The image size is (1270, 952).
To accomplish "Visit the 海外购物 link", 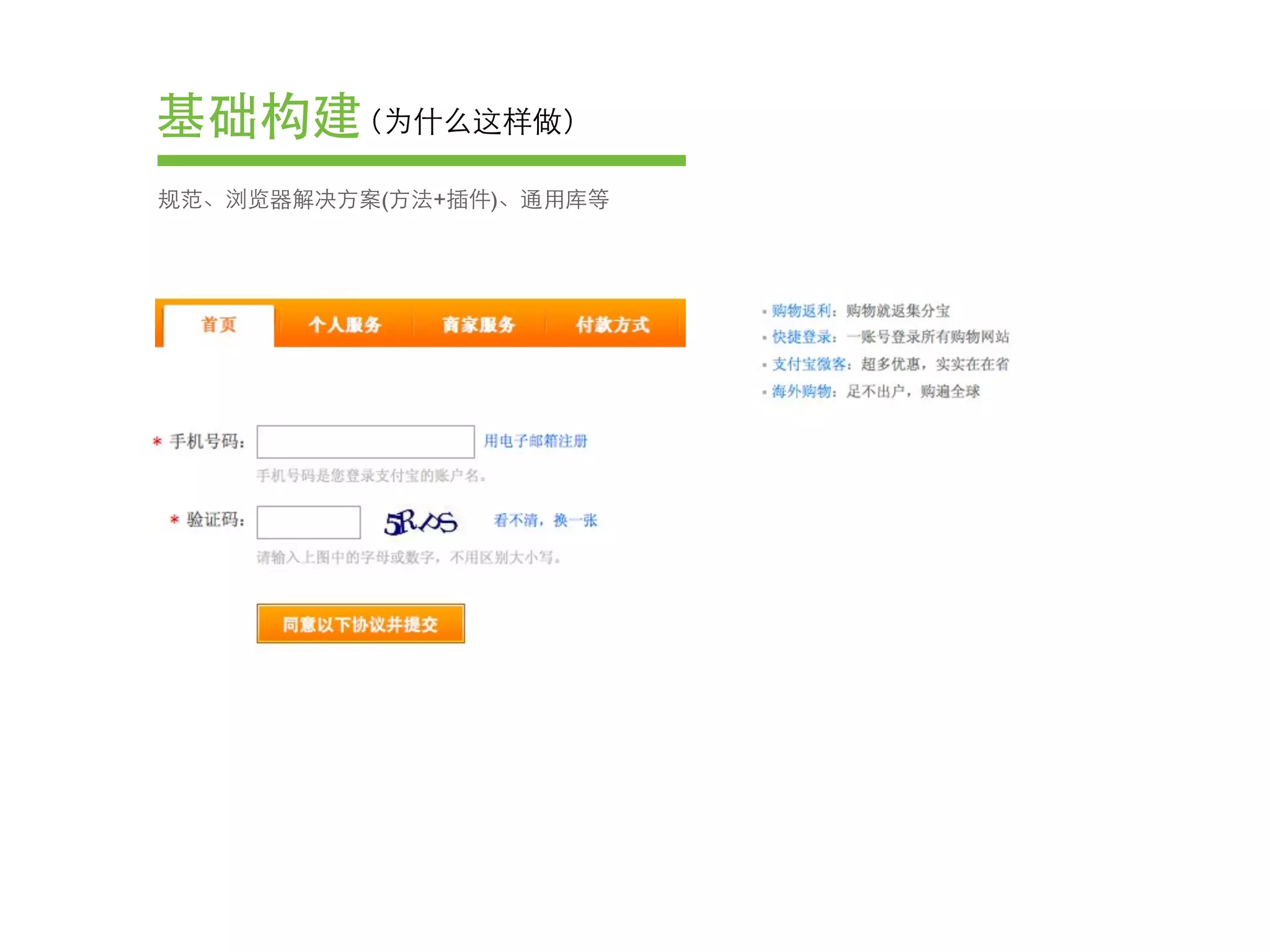I will pyautogui.click(x=801, y=392).
